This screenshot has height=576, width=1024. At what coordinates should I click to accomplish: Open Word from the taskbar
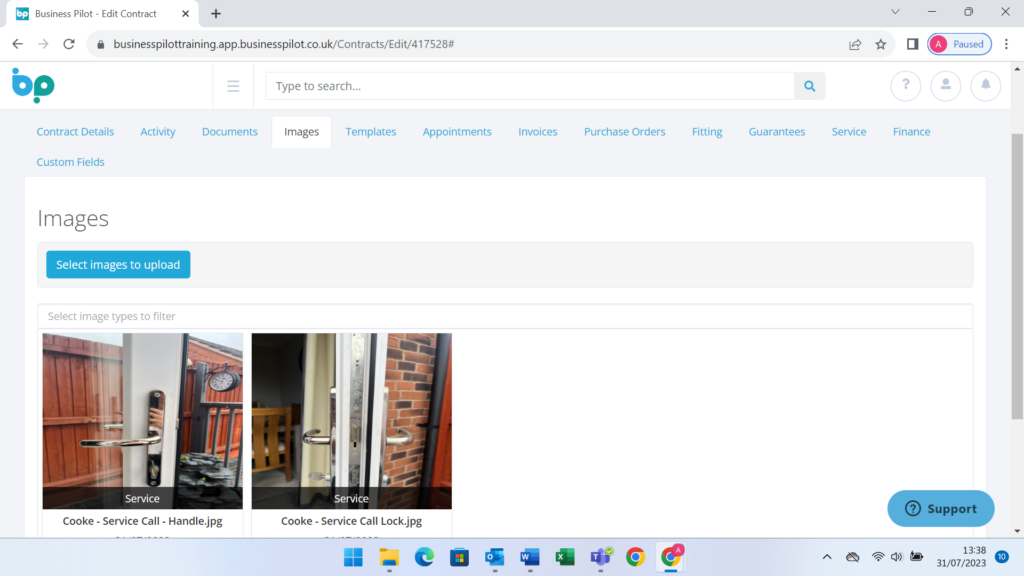point(530,557)
